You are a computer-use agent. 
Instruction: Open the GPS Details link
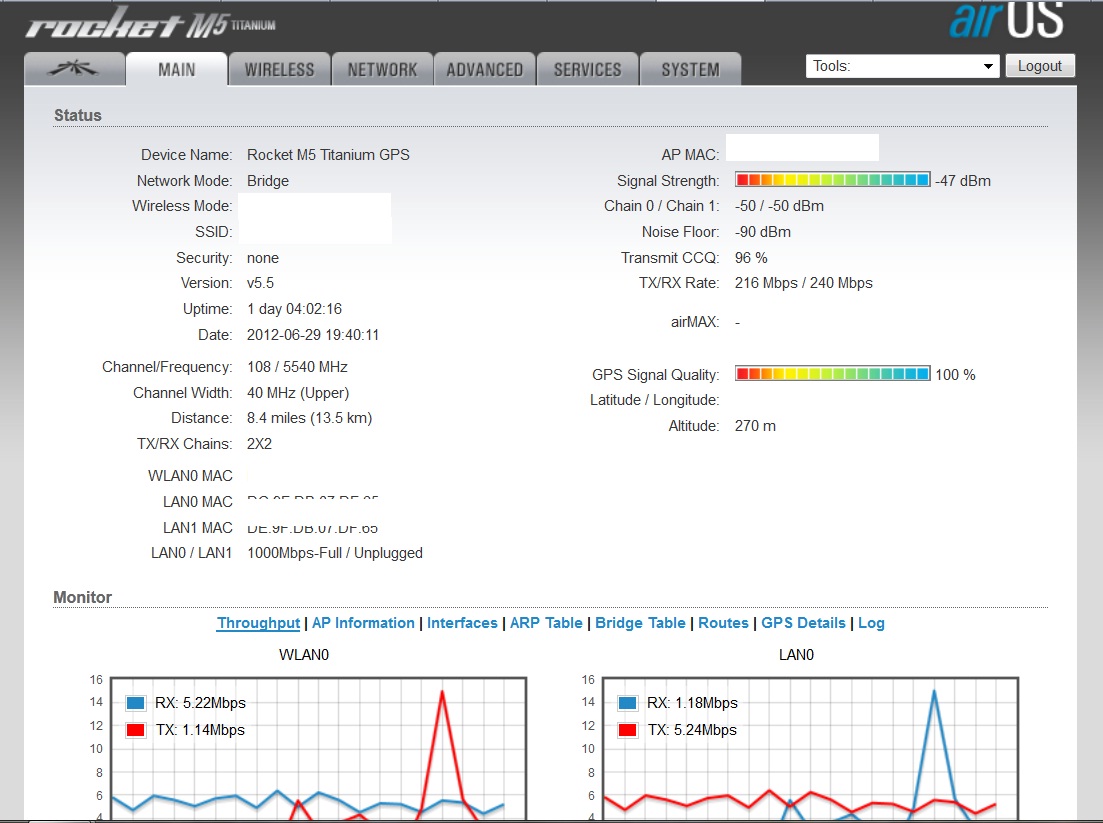pyautogui.click(x=803, y=623)
